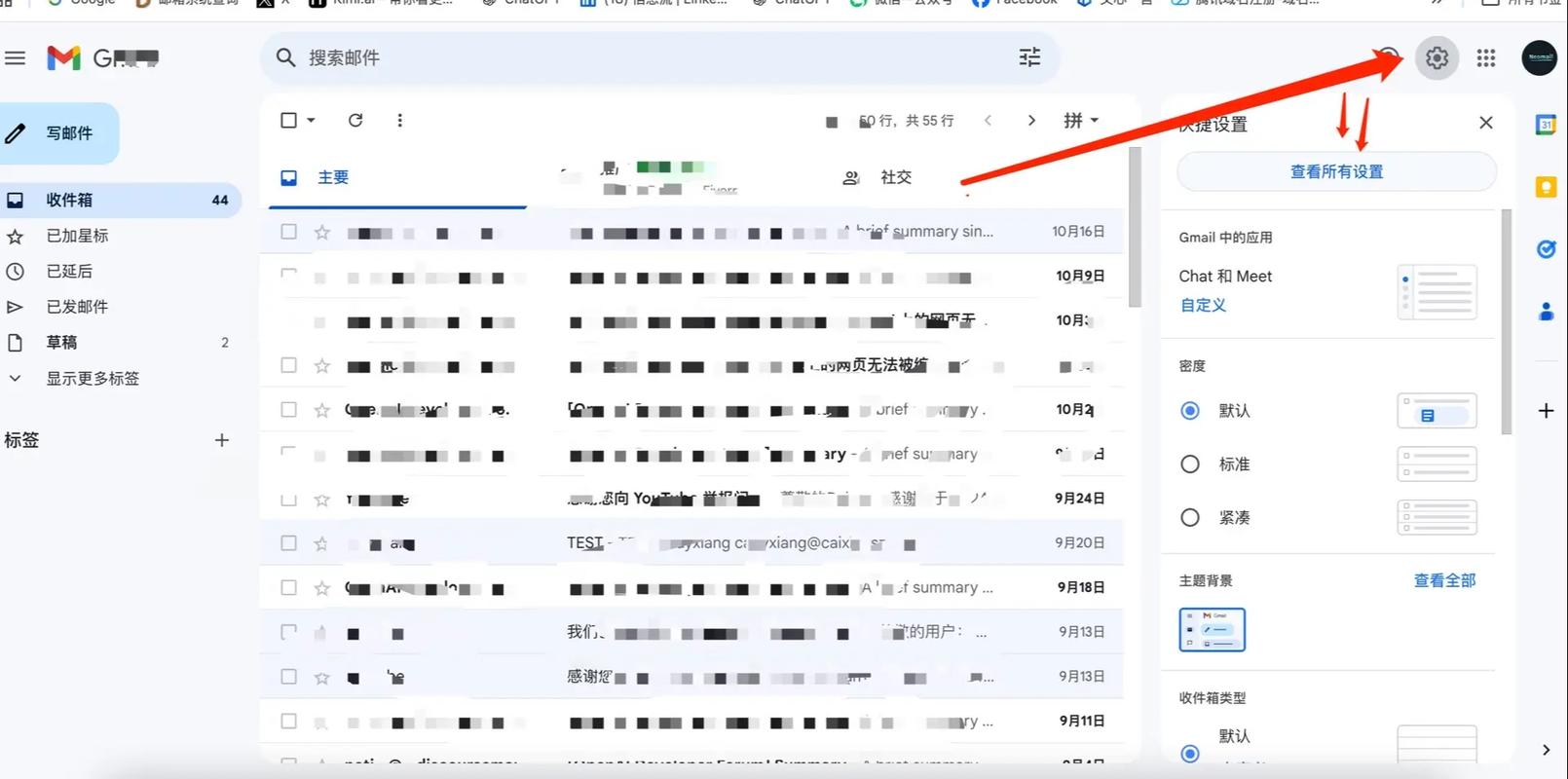
Task: Open the Google apps grid
Action: (1485, 58)
